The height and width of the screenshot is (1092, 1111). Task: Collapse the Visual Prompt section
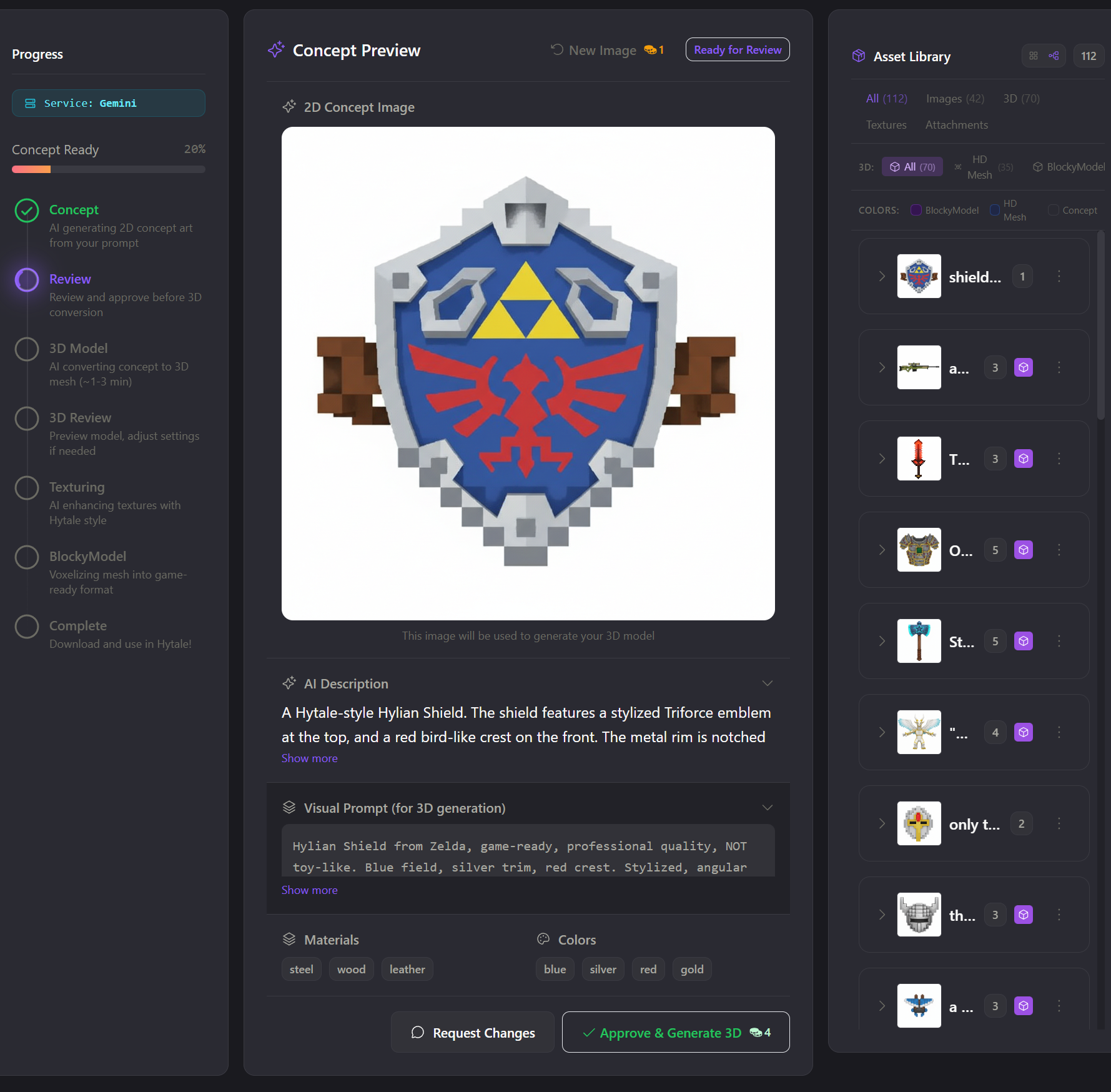(x=768, y=807)
